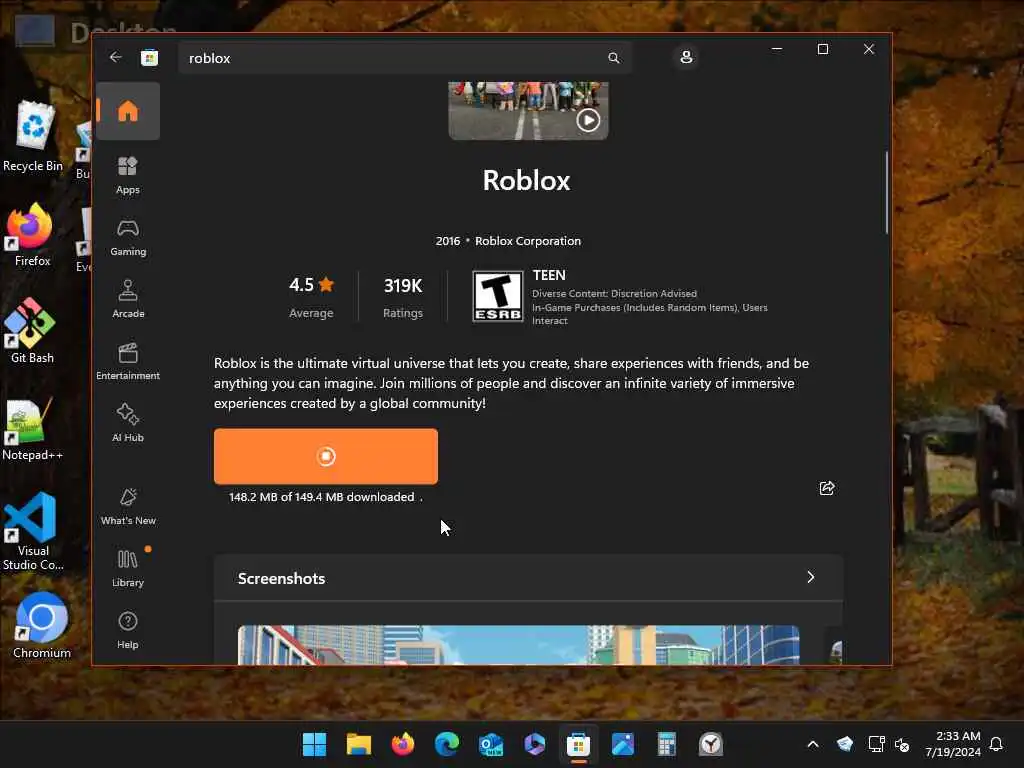Open the Copilot app on the taskbar
Viewport: 1024px width, 768px height.
tap(534, 744)
